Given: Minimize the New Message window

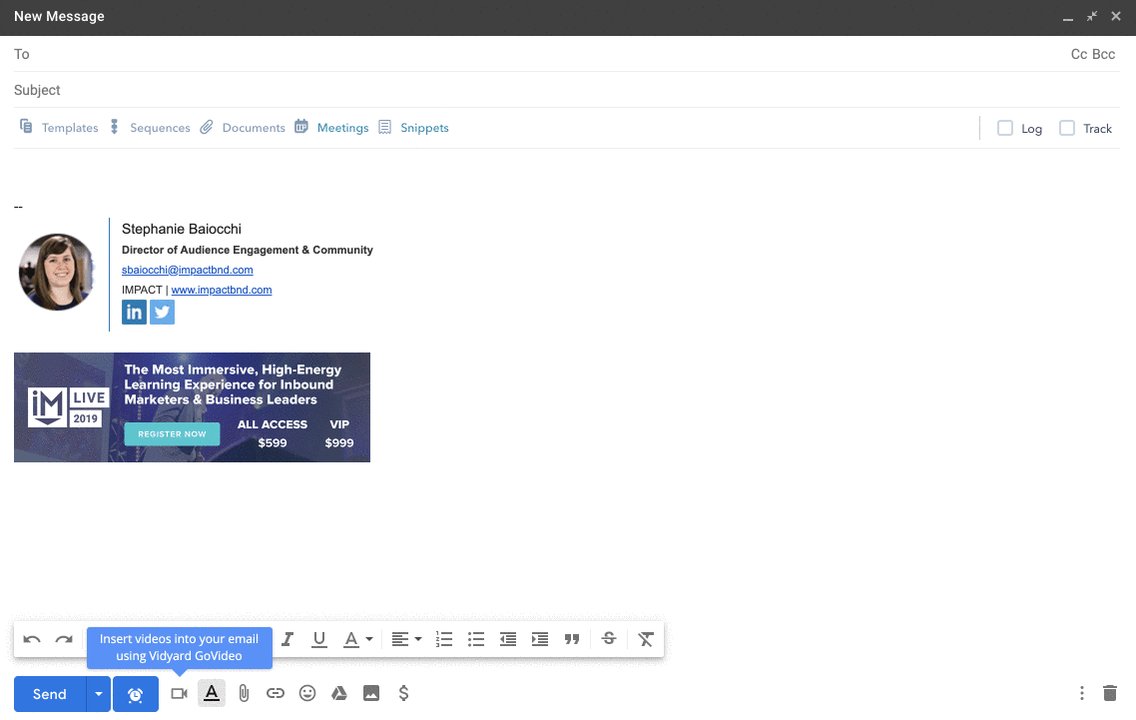Looking at the screenshot, I should tap(1068, 17).
